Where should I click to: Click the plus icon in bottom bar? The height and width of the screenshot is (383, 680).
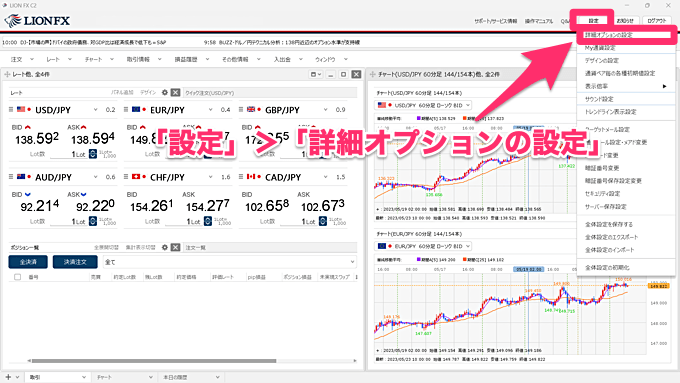pos(8,377)
